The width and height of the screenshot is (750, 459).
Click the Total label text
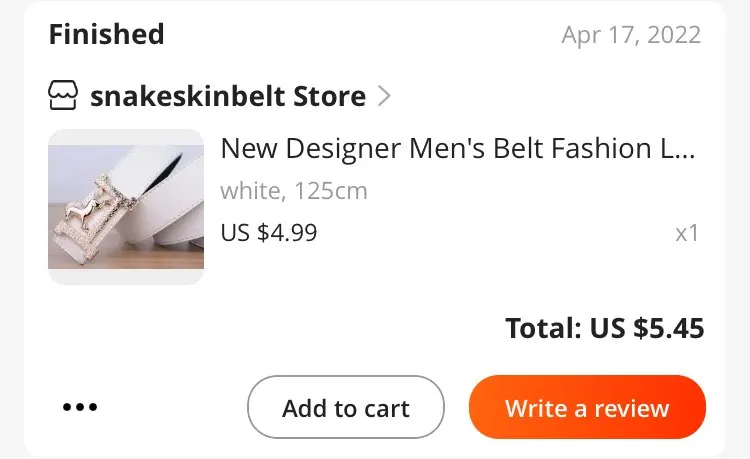541,328
